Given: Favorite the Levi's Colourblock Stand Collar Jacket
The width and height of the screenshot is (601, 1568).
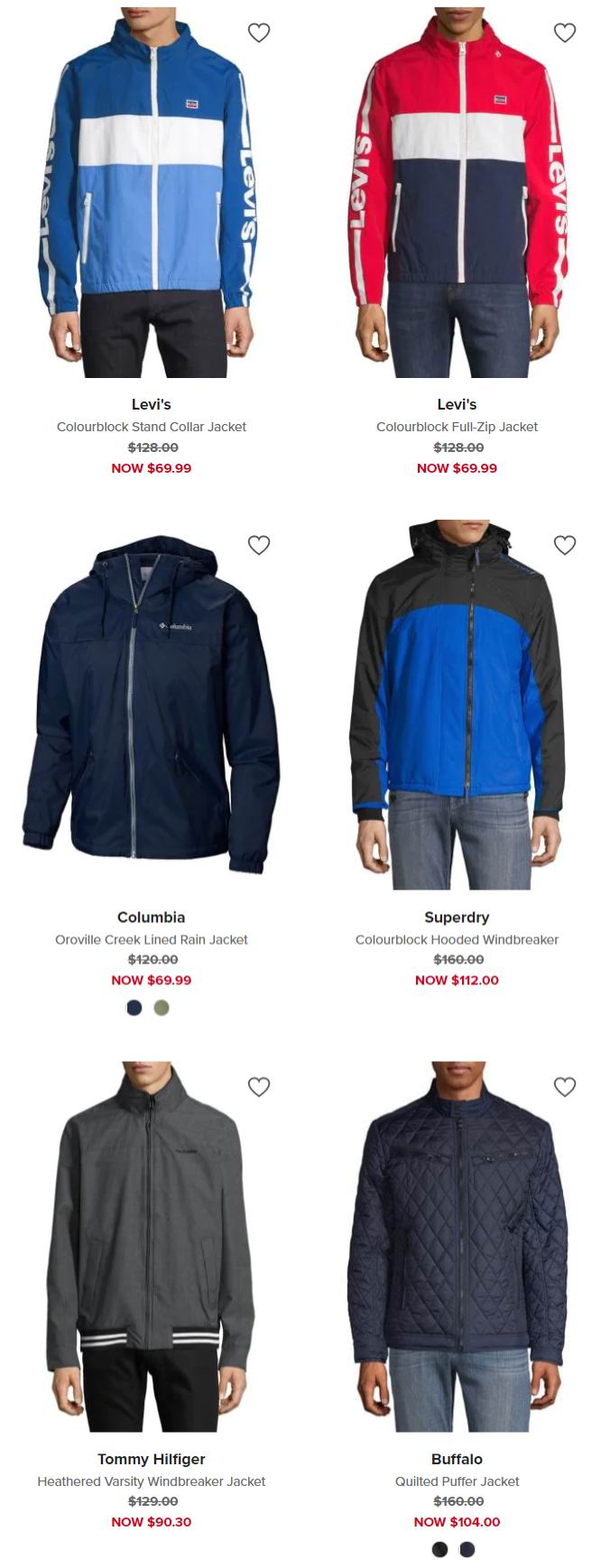Looking at the screenshot, I should (x=259, y=32).
